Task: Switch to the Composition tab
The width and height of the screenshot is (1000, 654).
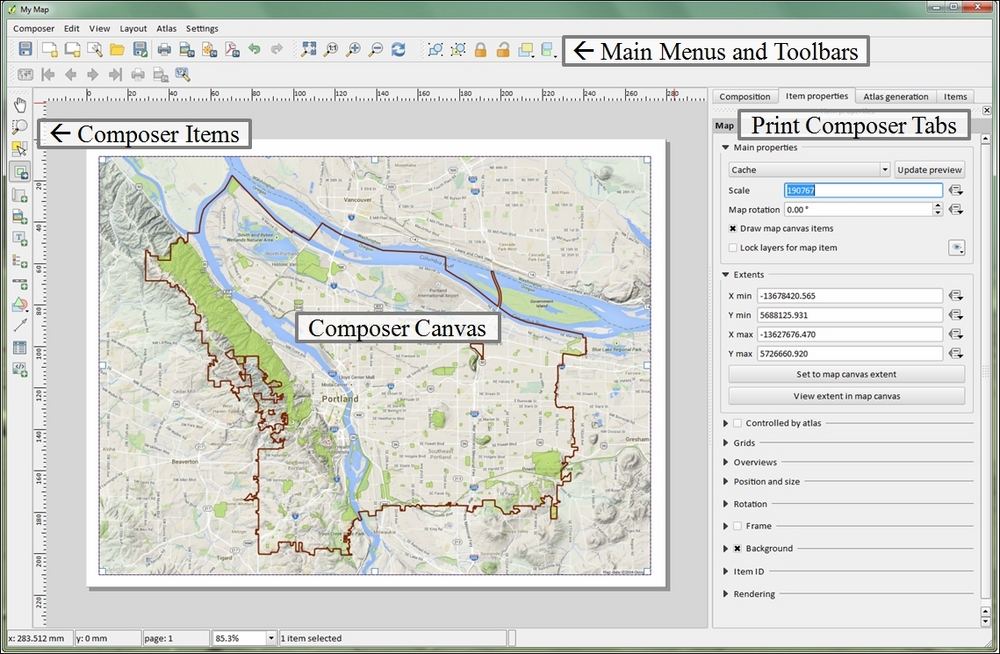Action: (745, 96)
